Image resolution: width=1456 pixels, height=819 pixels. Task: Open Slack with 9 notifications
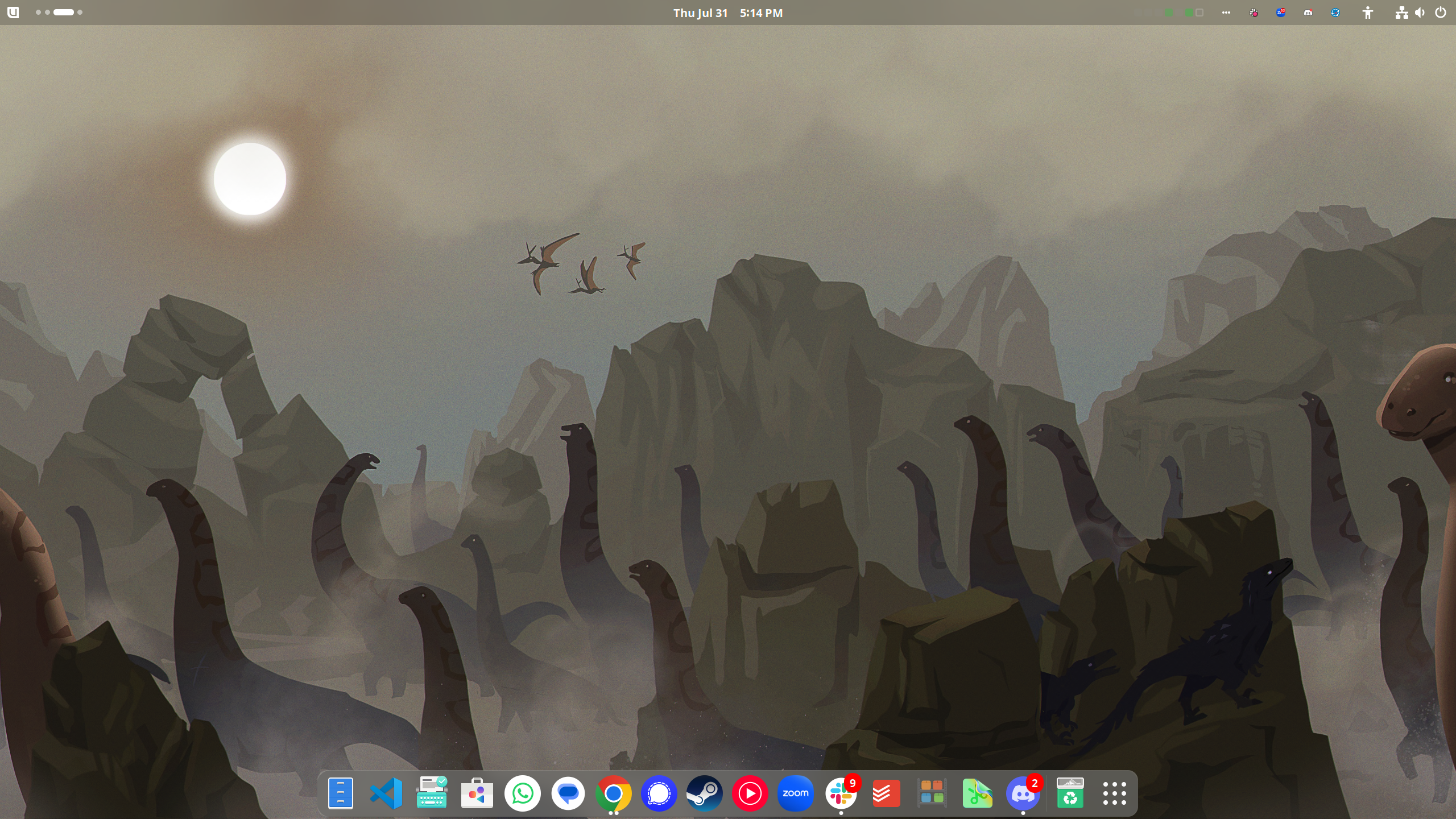[x=841, y=793]
